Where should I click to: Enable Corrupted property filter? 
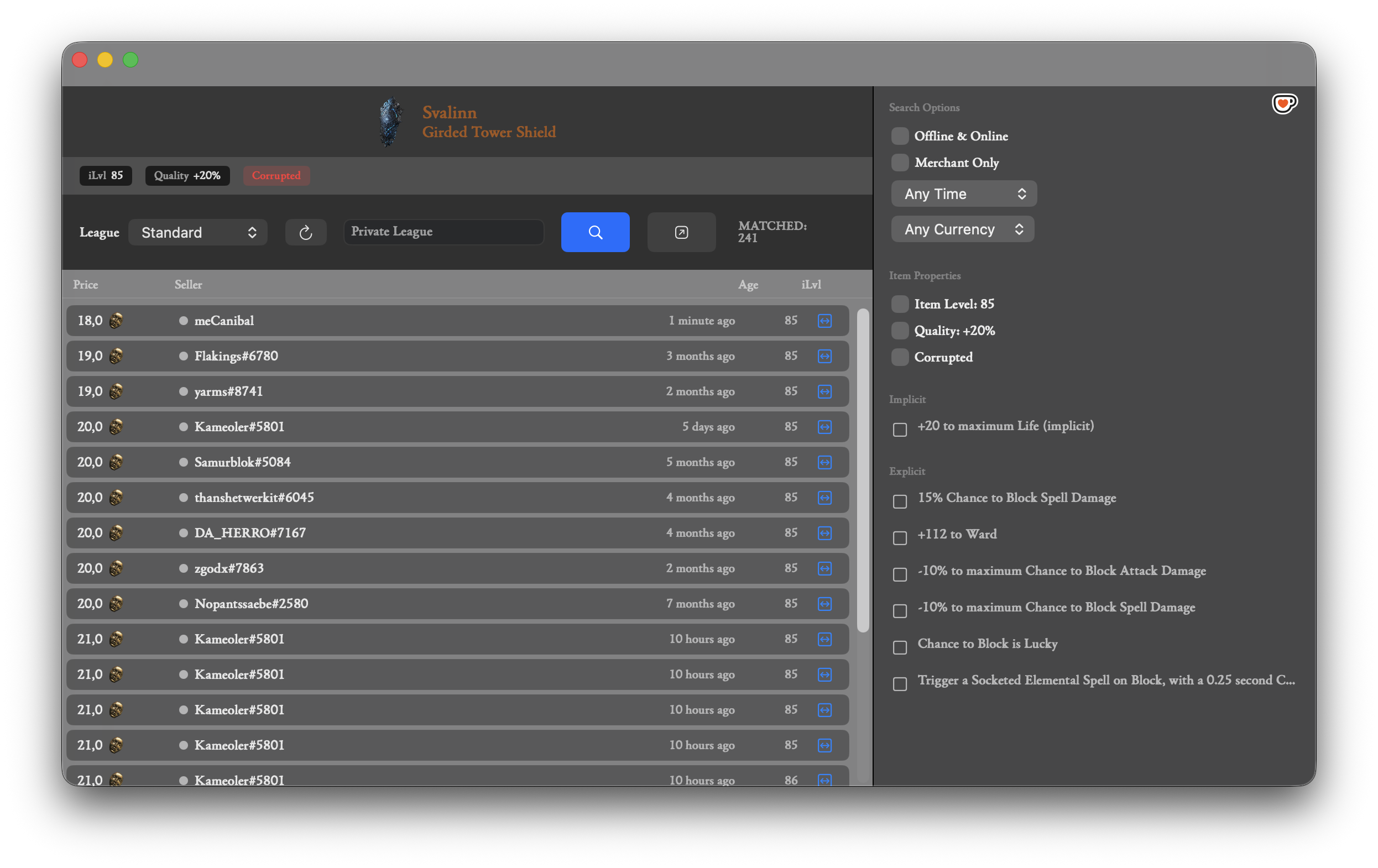900,357
